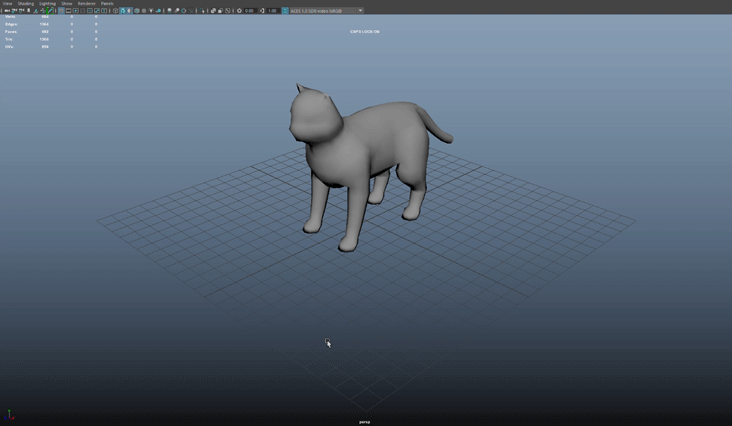Enable the Shadows icon
The height and width of the screenshot is (426, 732).
[158, 11]
